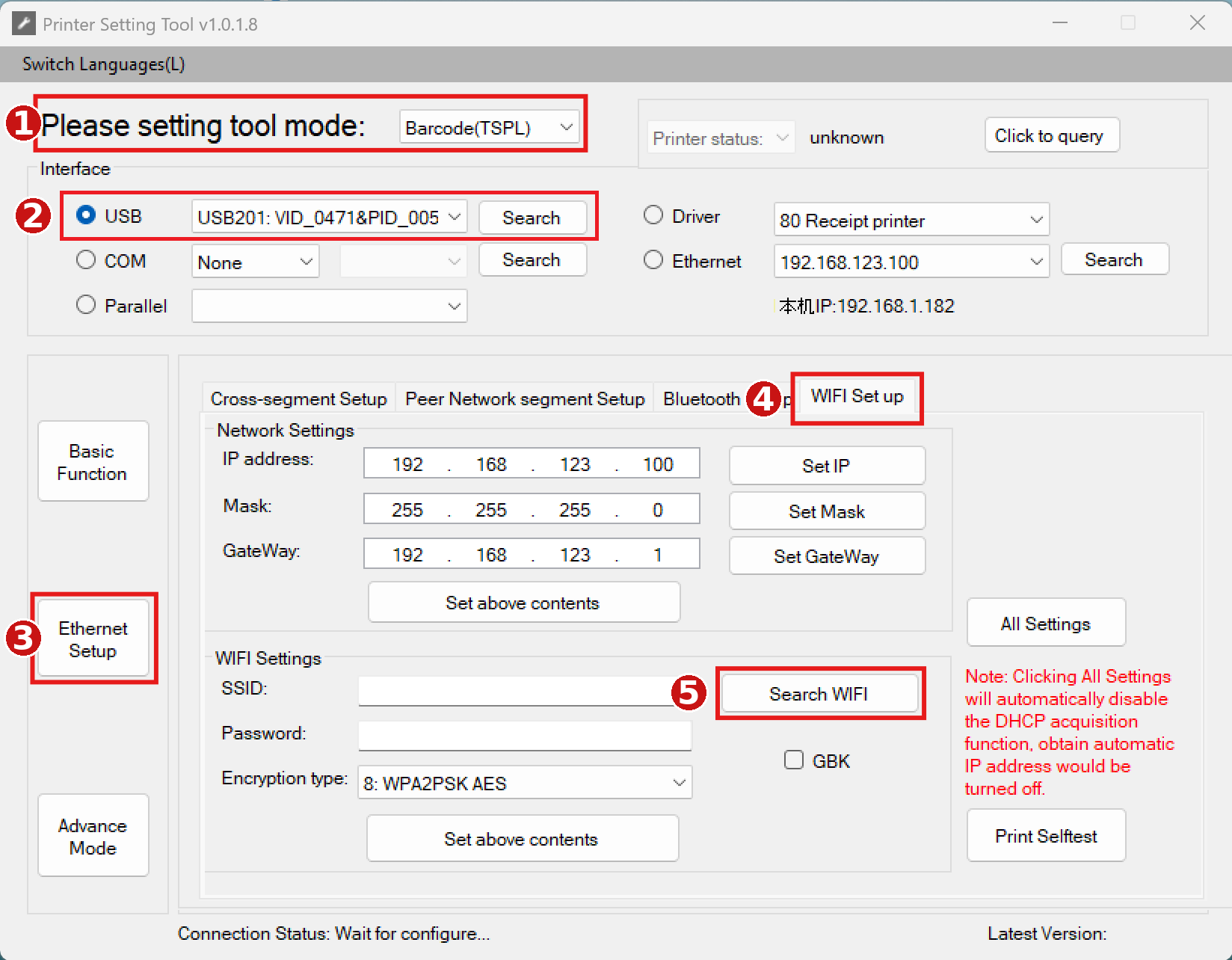This screenshot has height=960, width=1232.
Task: Click the Set IP button
Action: tap(827, 466)
